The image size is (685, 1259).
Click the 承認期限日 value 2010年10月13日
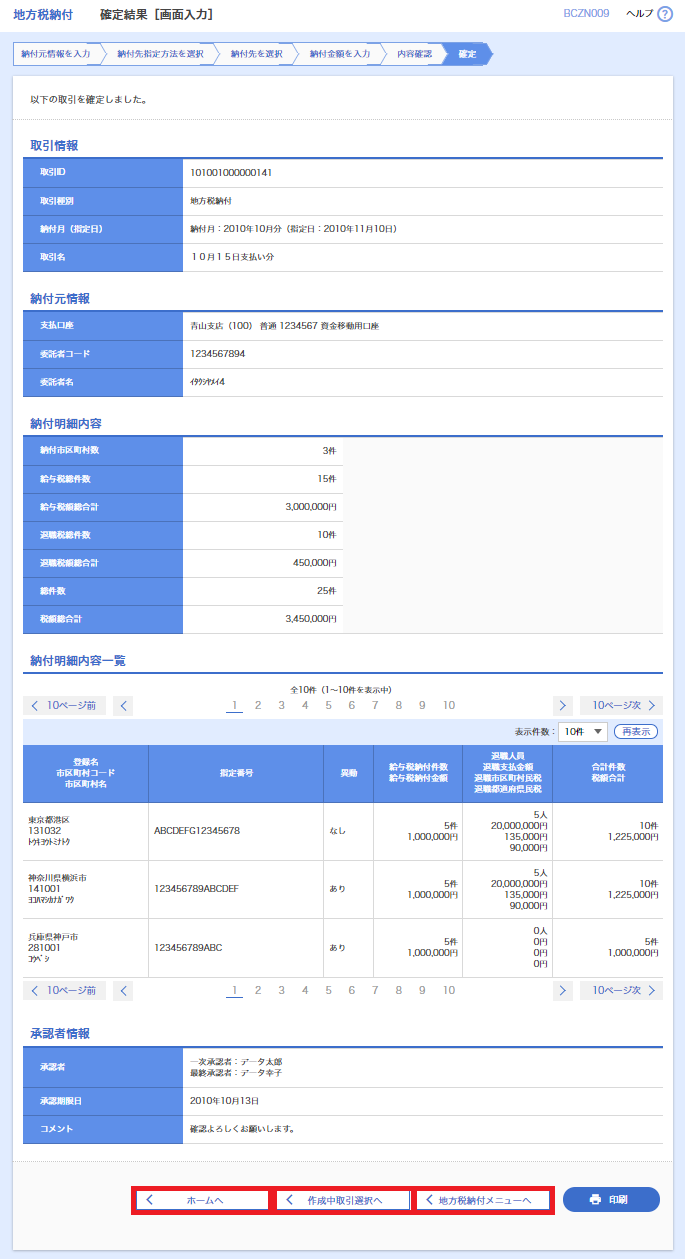tap(224, 1101)
